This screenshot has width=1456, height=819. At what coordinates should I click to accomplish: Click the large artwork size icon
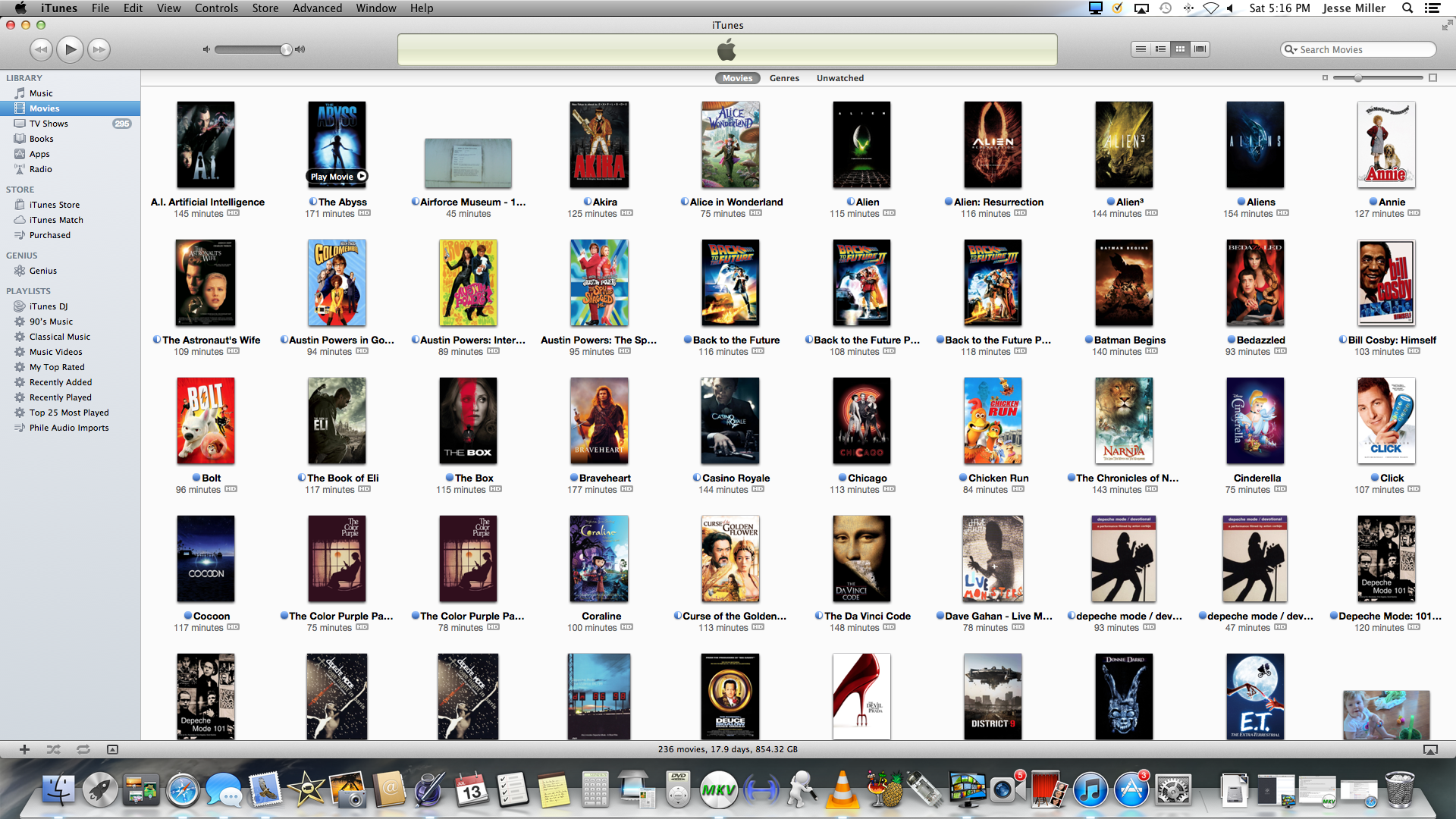point(1432,78)
